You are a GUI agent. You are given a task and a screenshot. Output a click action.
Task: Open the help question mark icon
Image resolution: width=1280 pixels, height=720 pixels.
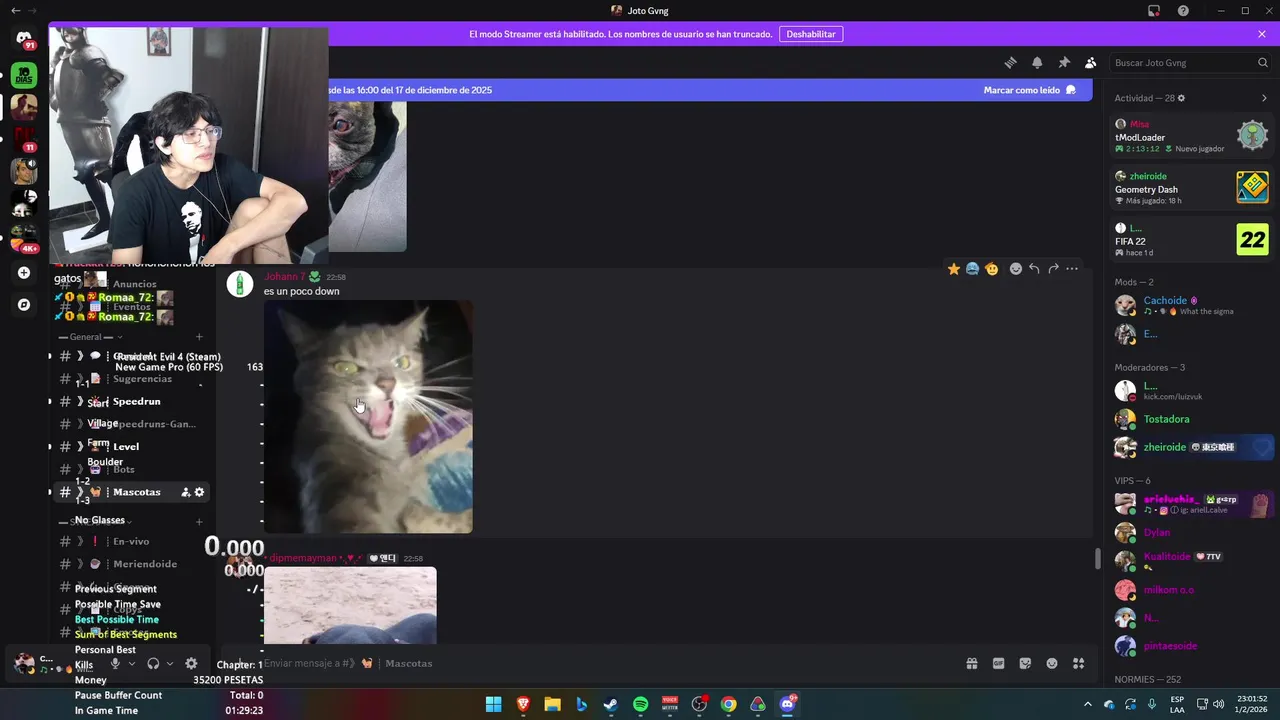1183,11
